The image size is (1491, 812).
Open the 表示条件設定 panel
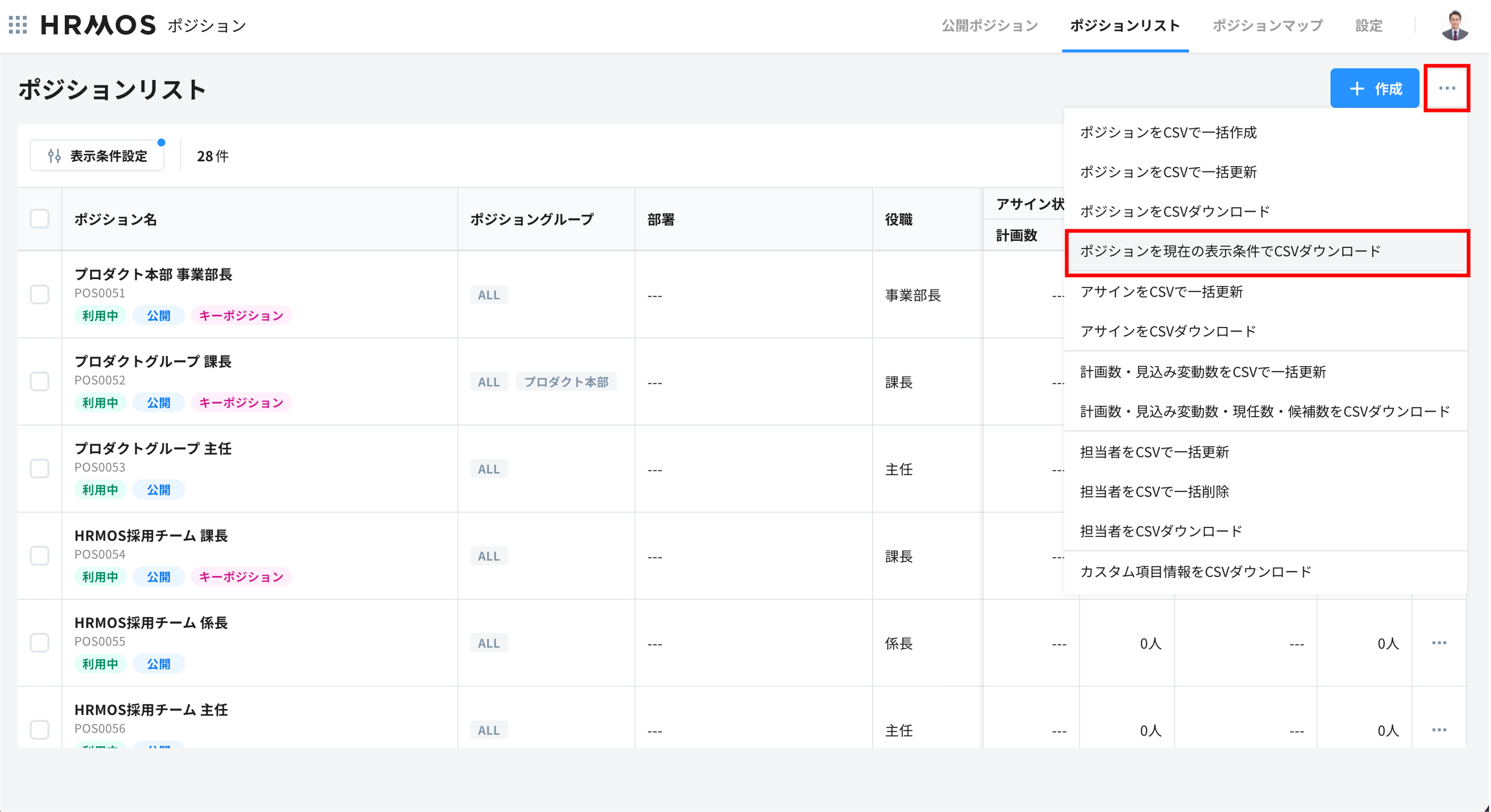tap(97, 156)
